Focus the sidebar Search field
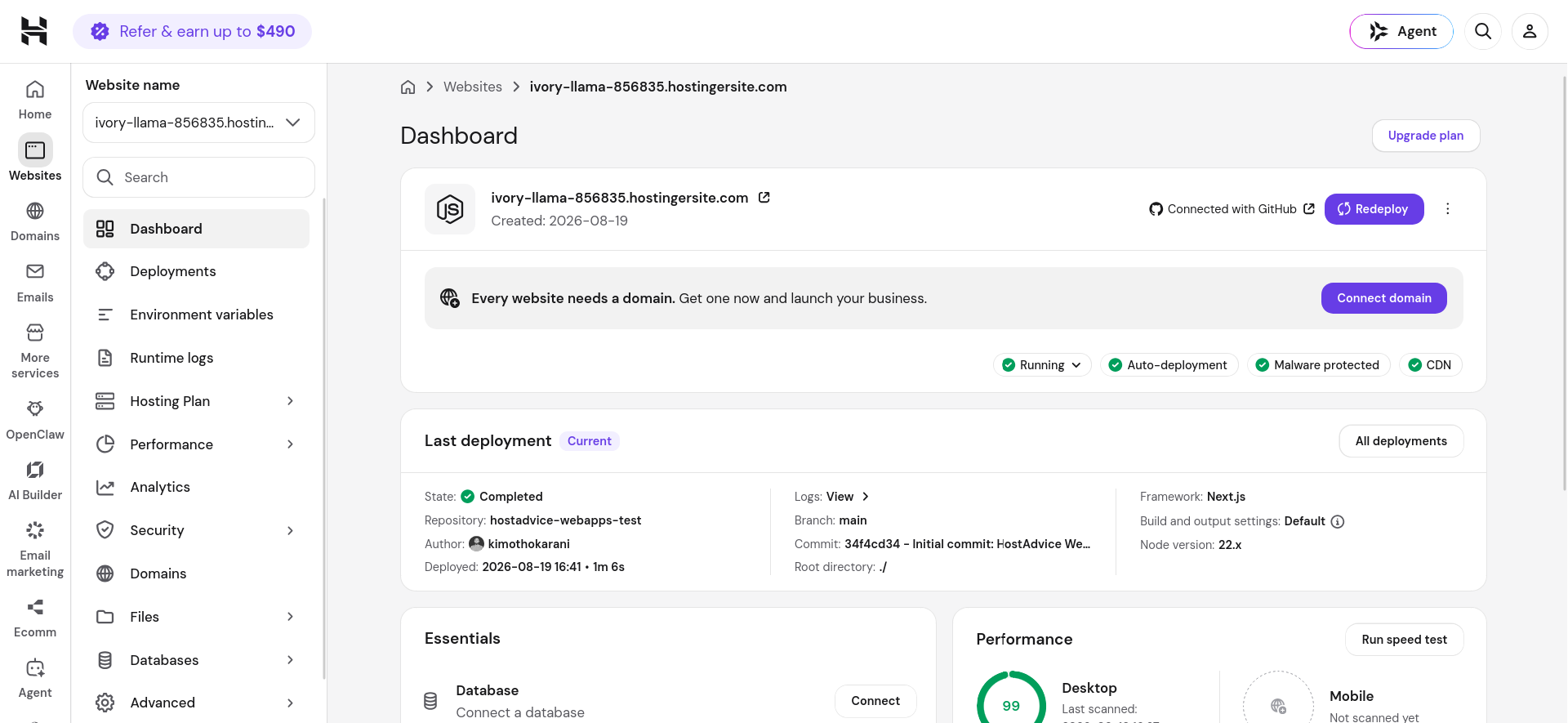 point(198,177)
